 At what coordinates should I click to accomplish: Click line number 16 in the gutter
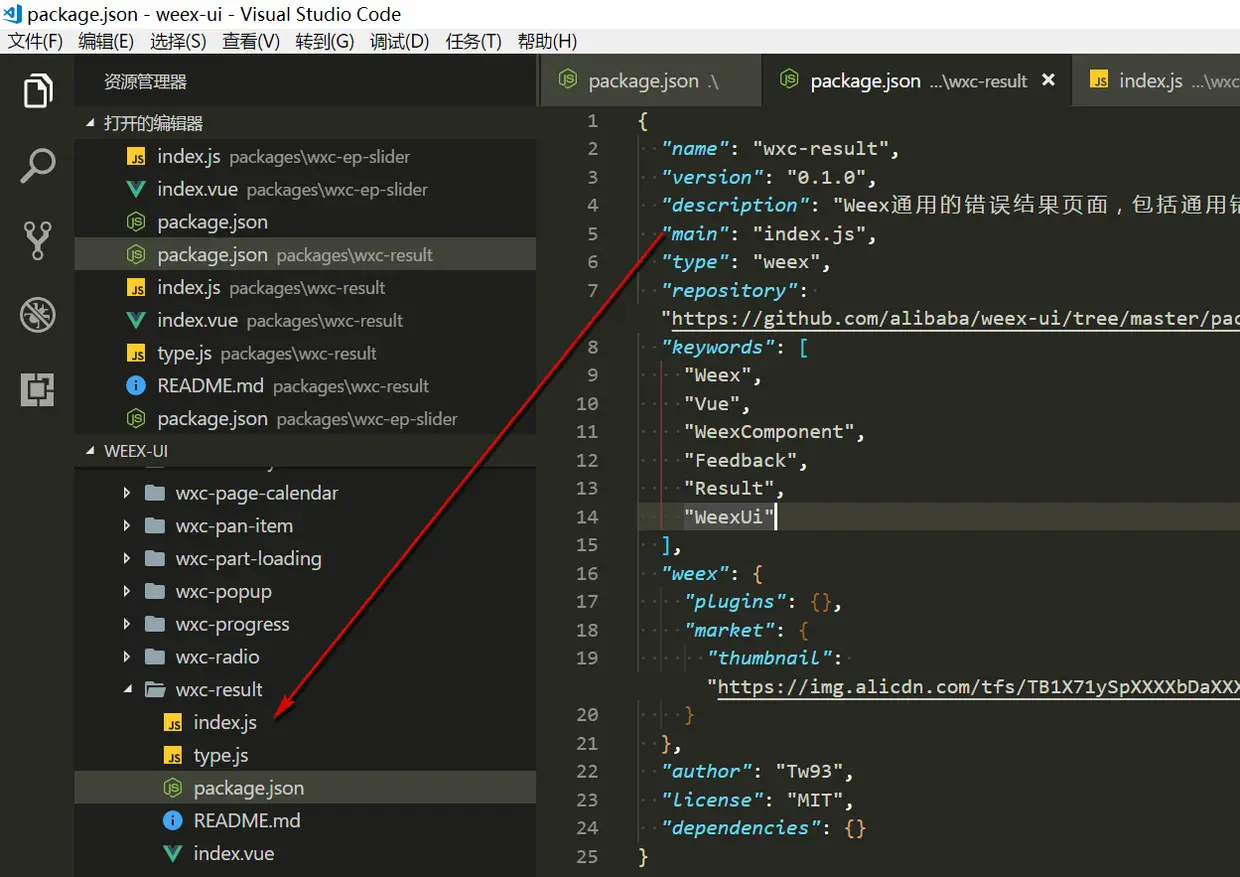[x=587, y=574]
